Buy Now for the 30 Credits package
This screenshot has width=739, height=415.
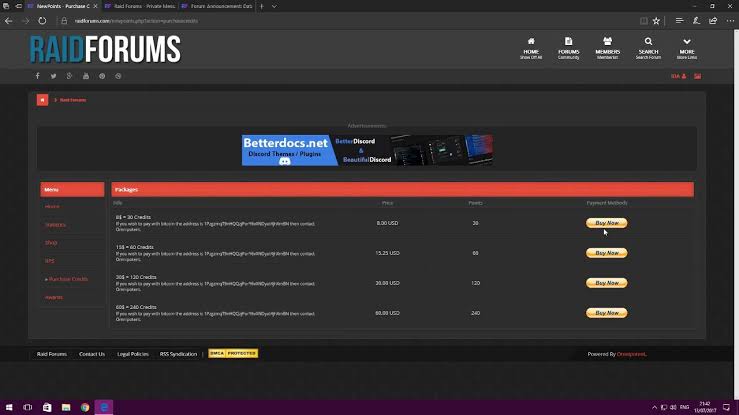(607, 223)
